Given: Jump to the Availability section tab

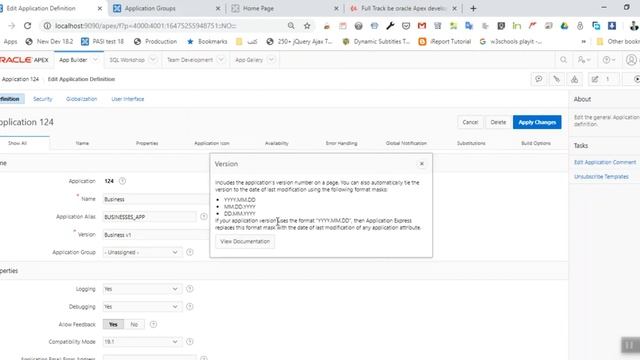Looking at the screenshot, I should 276,143.
